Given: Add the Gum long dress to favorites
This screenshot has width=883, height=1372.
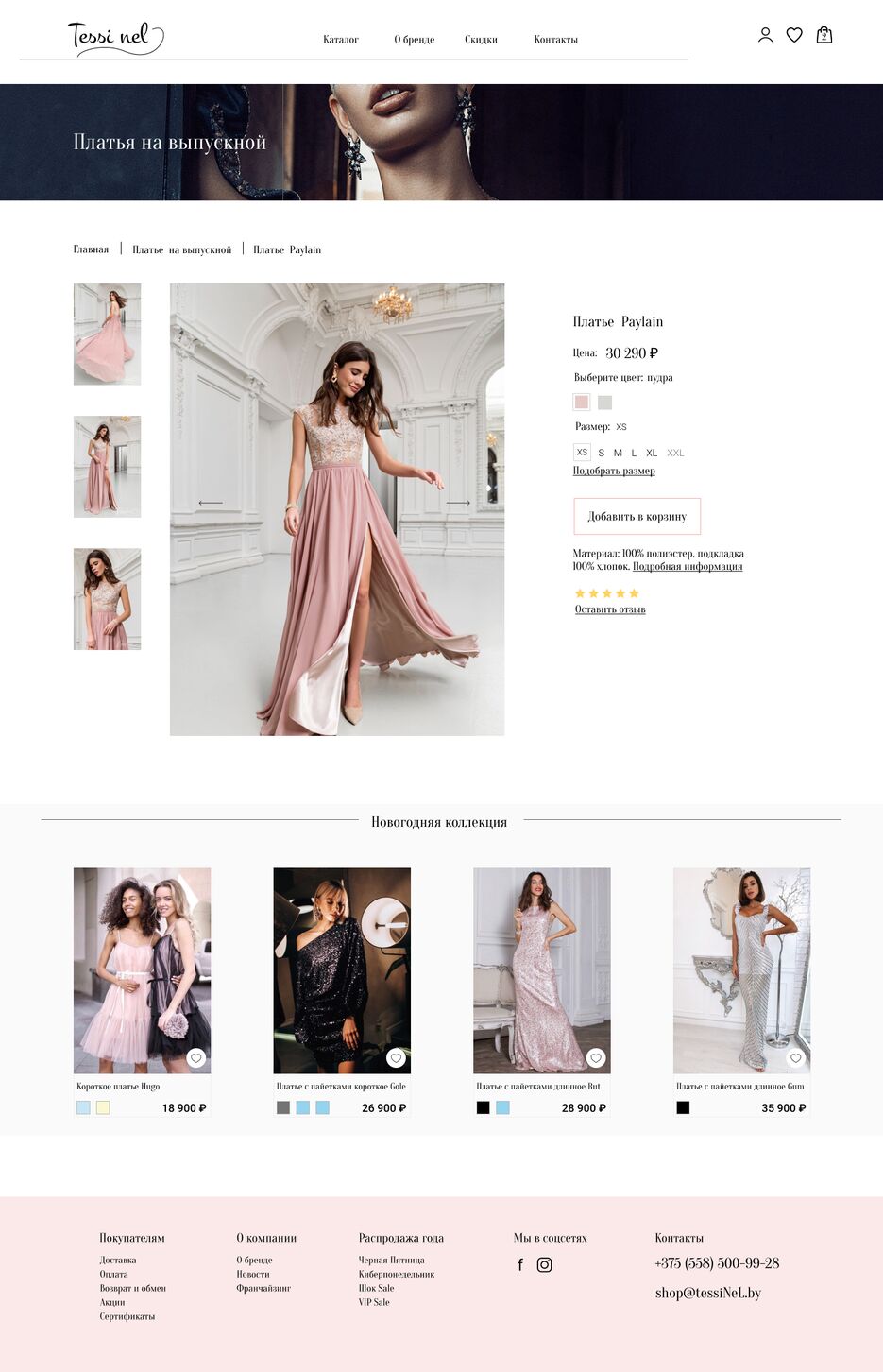Looking at the screenshot, I should [x=795, y=1057].
